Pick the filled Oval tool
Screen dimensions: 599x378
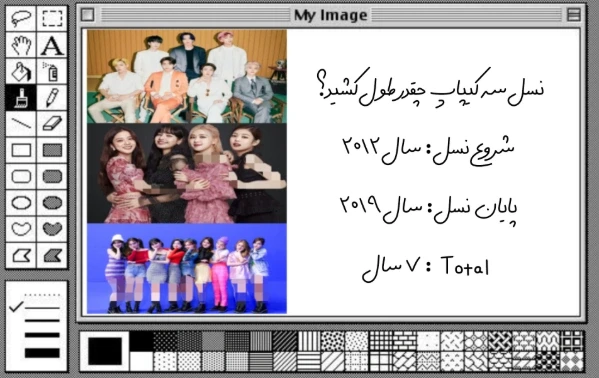point(52,203)
